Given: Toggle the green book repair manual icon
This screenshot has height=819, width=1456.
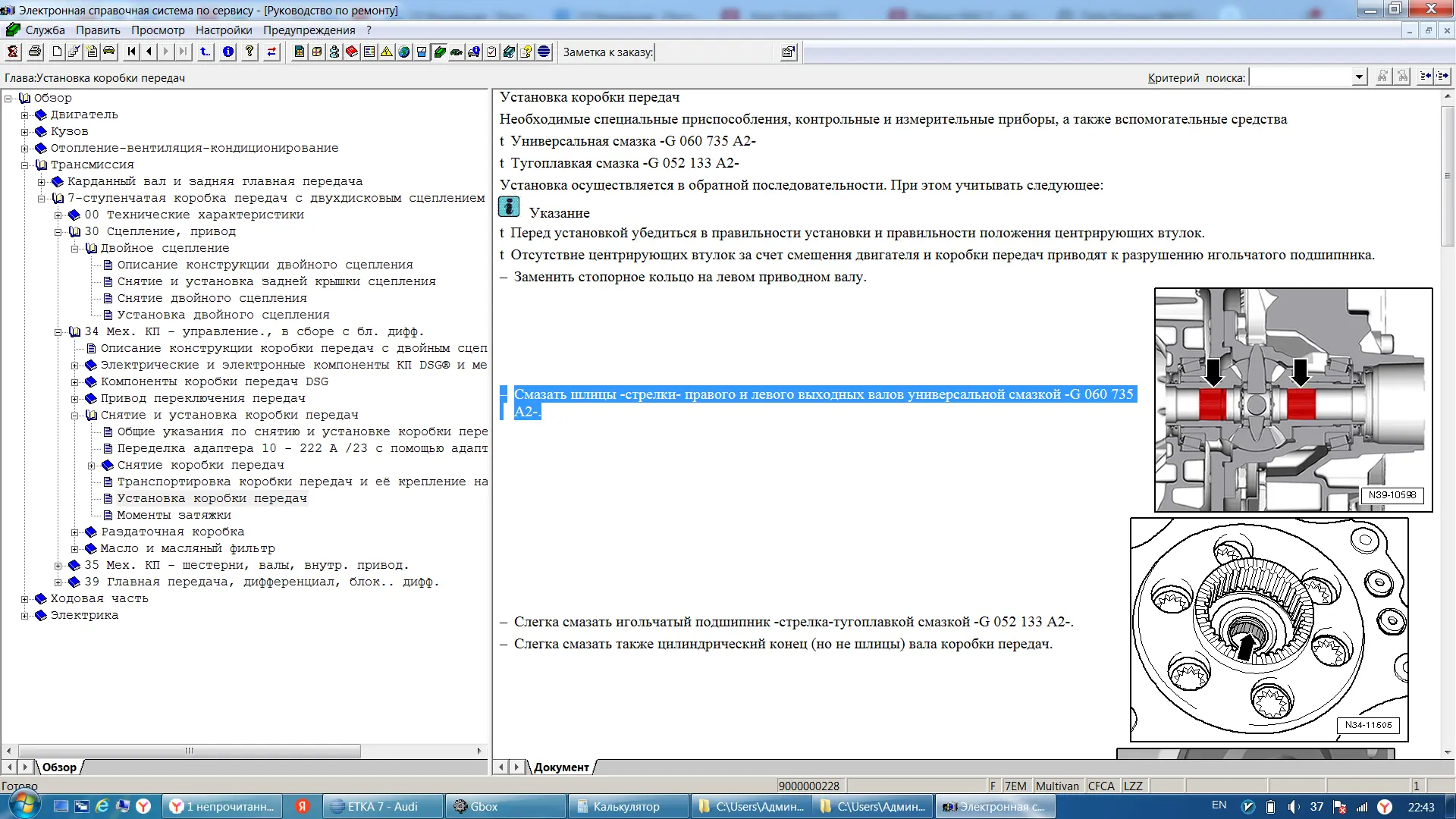Looking at the screenshot, I should pos(439,52).
